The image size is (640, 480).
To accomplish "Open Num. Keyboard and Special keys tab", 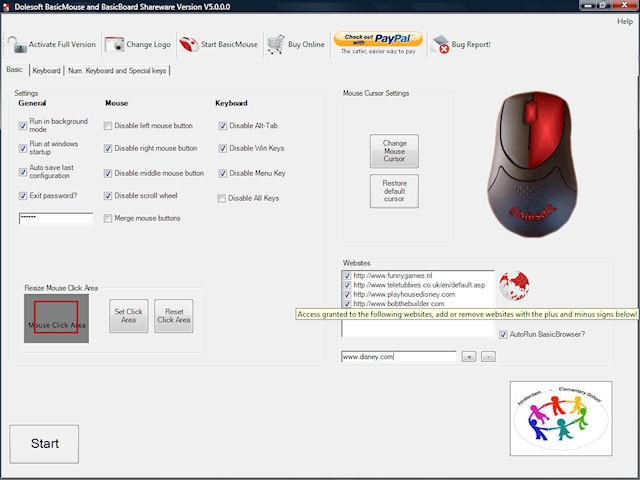I will tap(118, 71).
